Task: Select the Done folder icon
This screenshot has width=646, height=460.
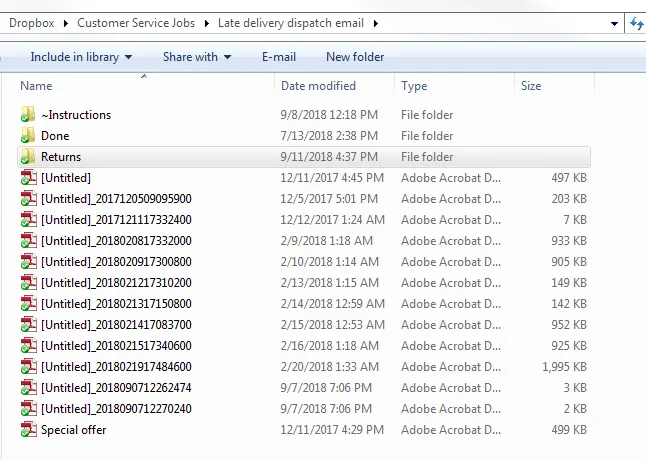Action: (x=28, y=135)
